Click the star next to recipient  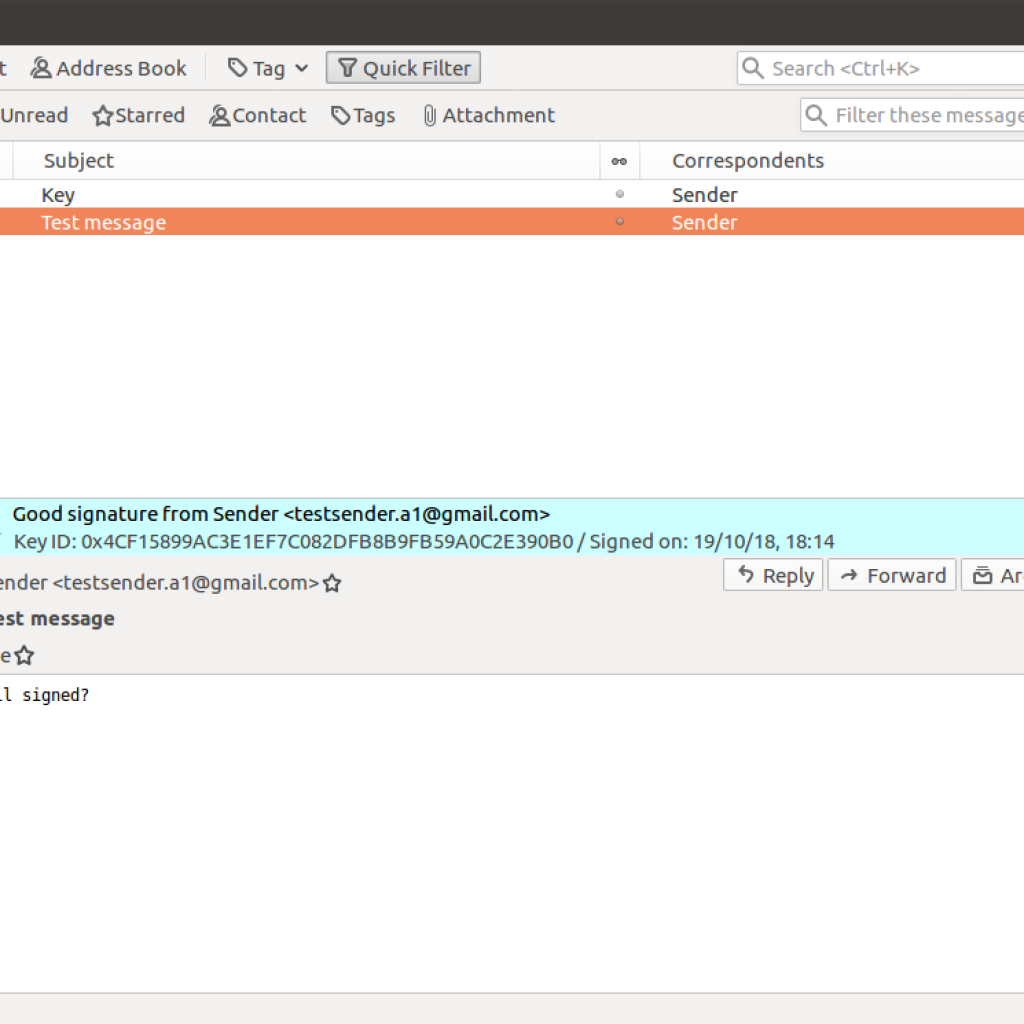24,656
